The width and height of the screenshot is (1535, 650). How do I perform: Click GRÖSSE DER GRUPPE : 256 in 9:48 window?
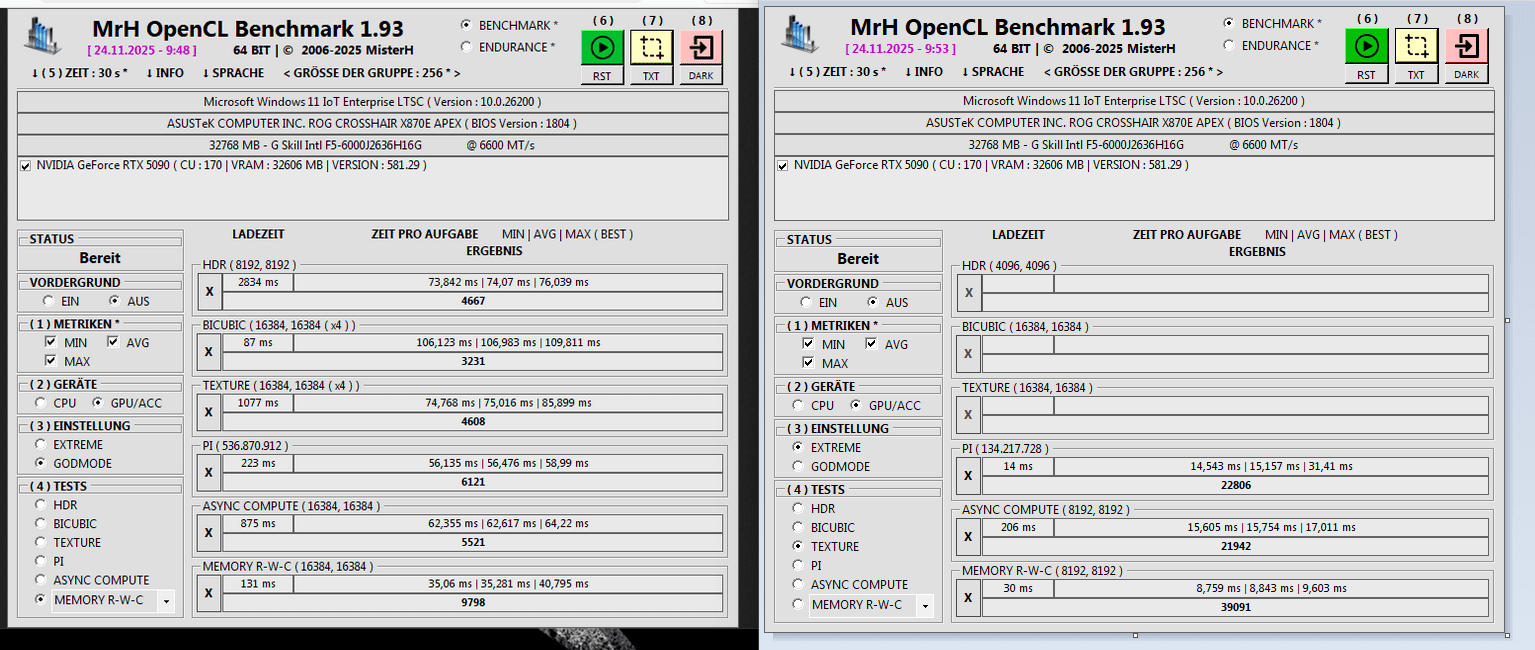click(372, 73)
